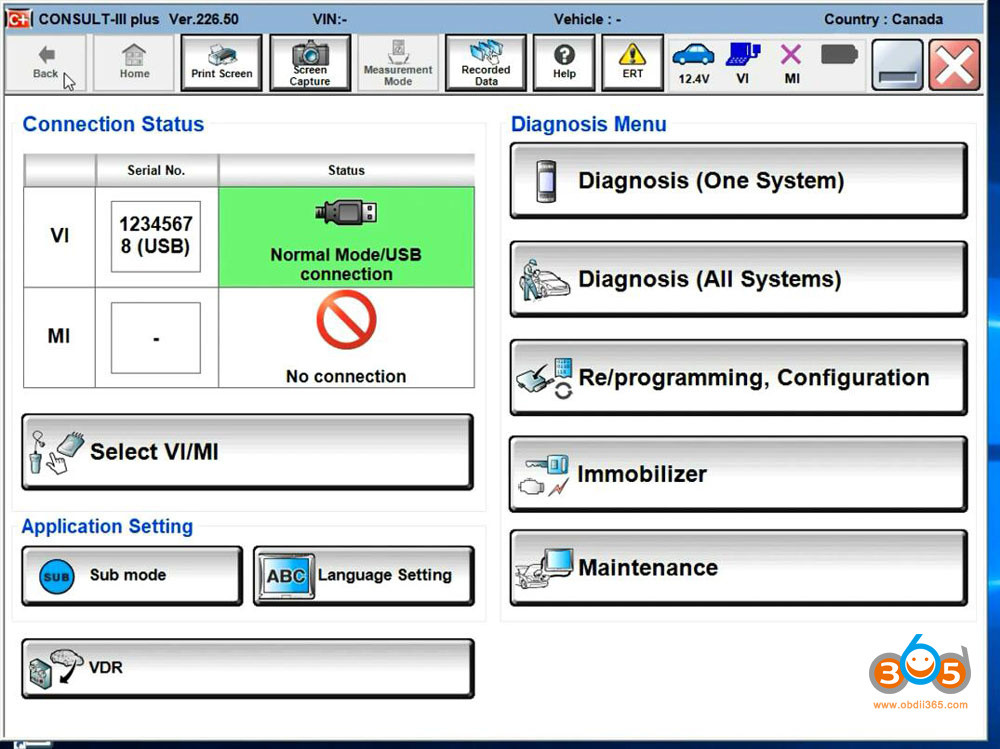Open Recorded Data from the toolbar

486,63
